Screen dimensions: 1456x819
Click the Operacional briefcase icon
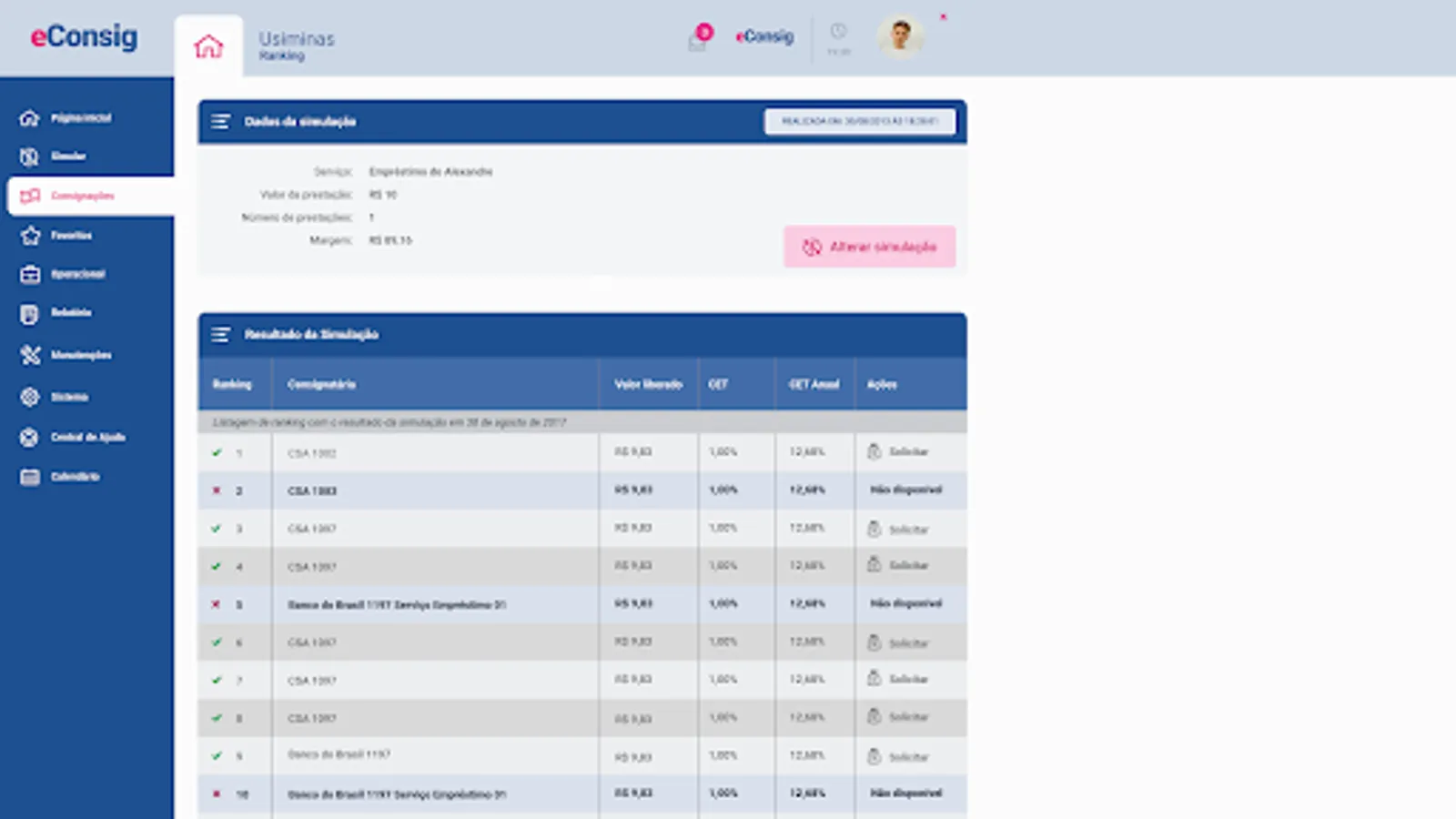[x=27, y=274]
